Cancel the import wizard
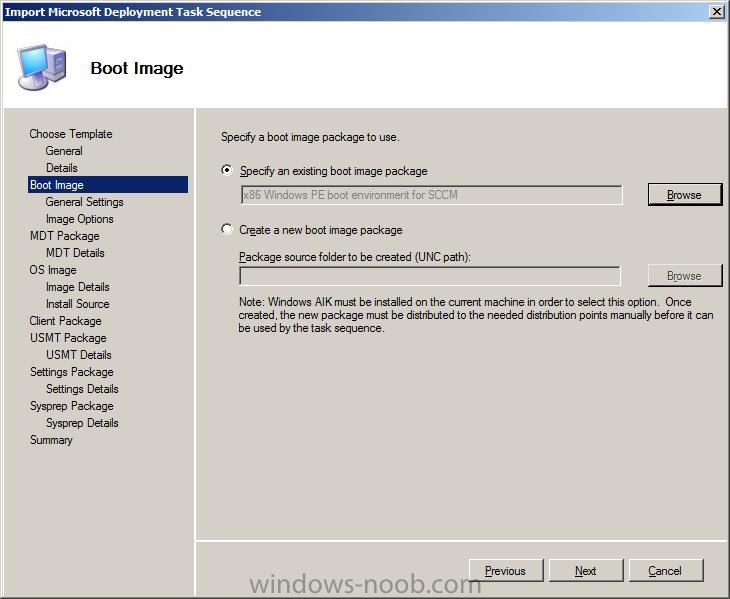 pyautogui.click(x=666, y=570)
